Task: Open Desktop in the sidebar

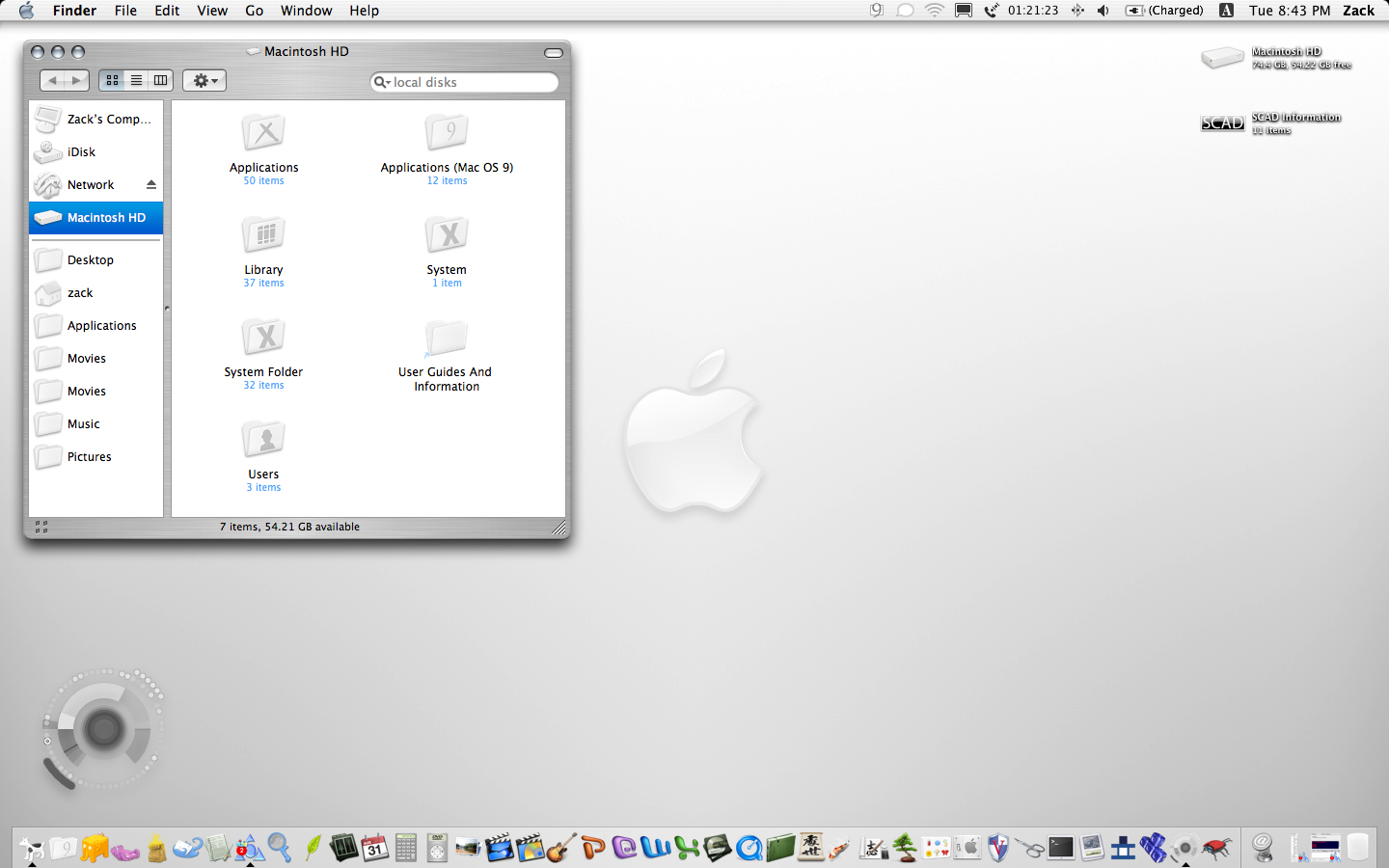Action: pos(96,260)
